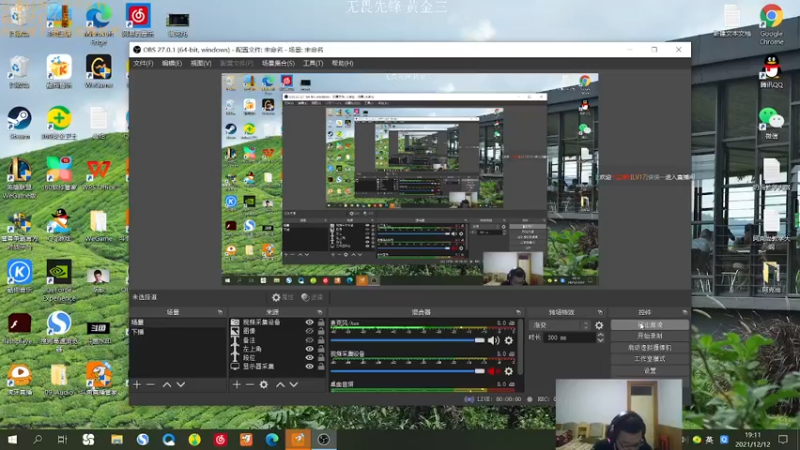This screenshot has width=800, height=450.
Task: Open File Explorer from the taskbar
Action: pyautogui.click(x=117, y=439)
